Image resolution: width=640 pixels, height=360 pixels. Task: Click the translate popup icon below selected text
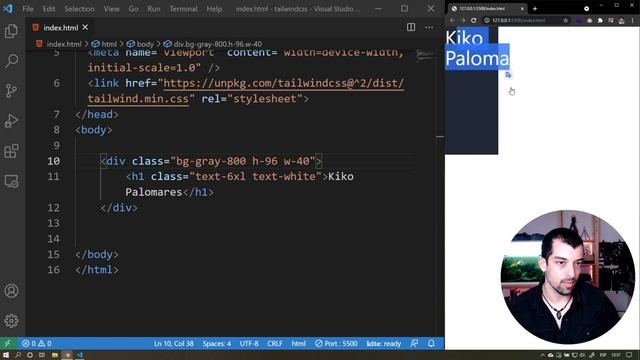tap(508, 75)
